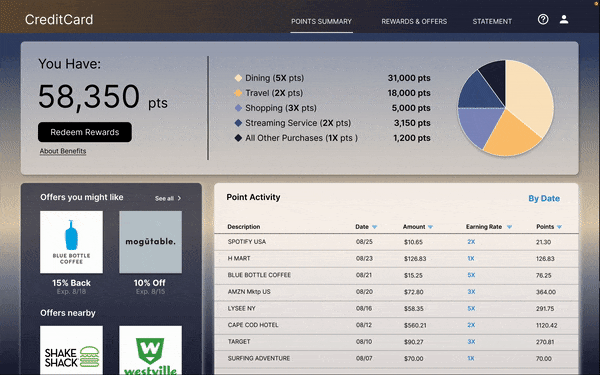The height and width of the screenshot is (375, 600).
Task: Open the user profile icon
Action: click(x=564, y=19)
